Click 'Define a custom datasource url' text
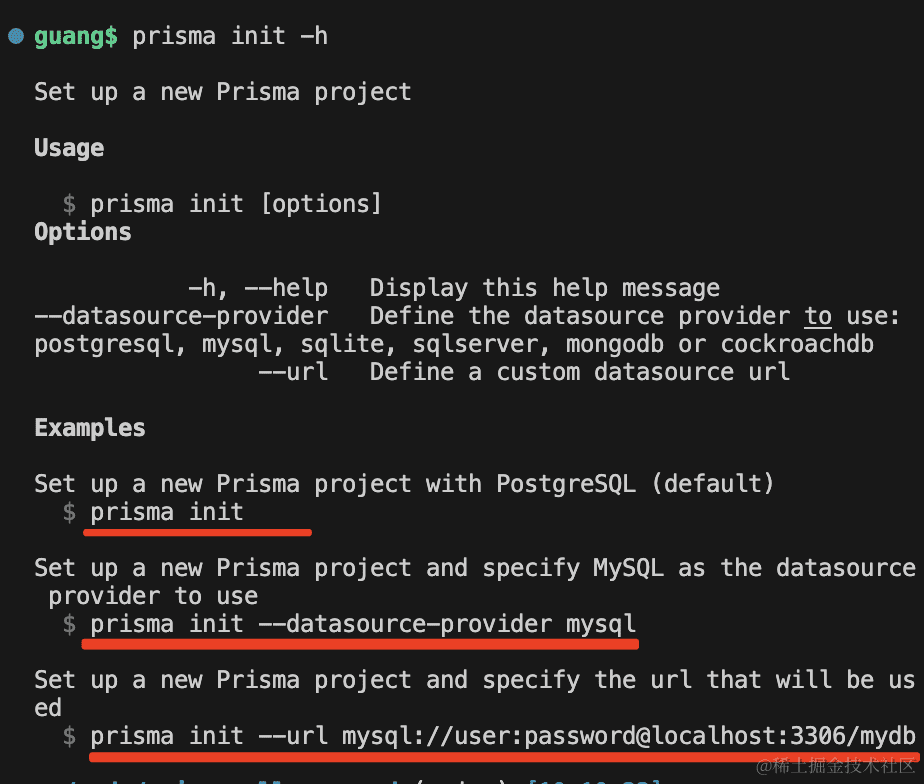The image size is (924, 784). pyautogui.click(x=580, y=372)
